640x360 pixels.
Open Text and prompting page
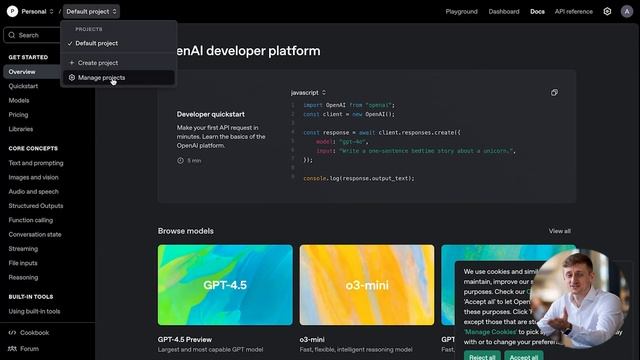click(x=36, y=163)
